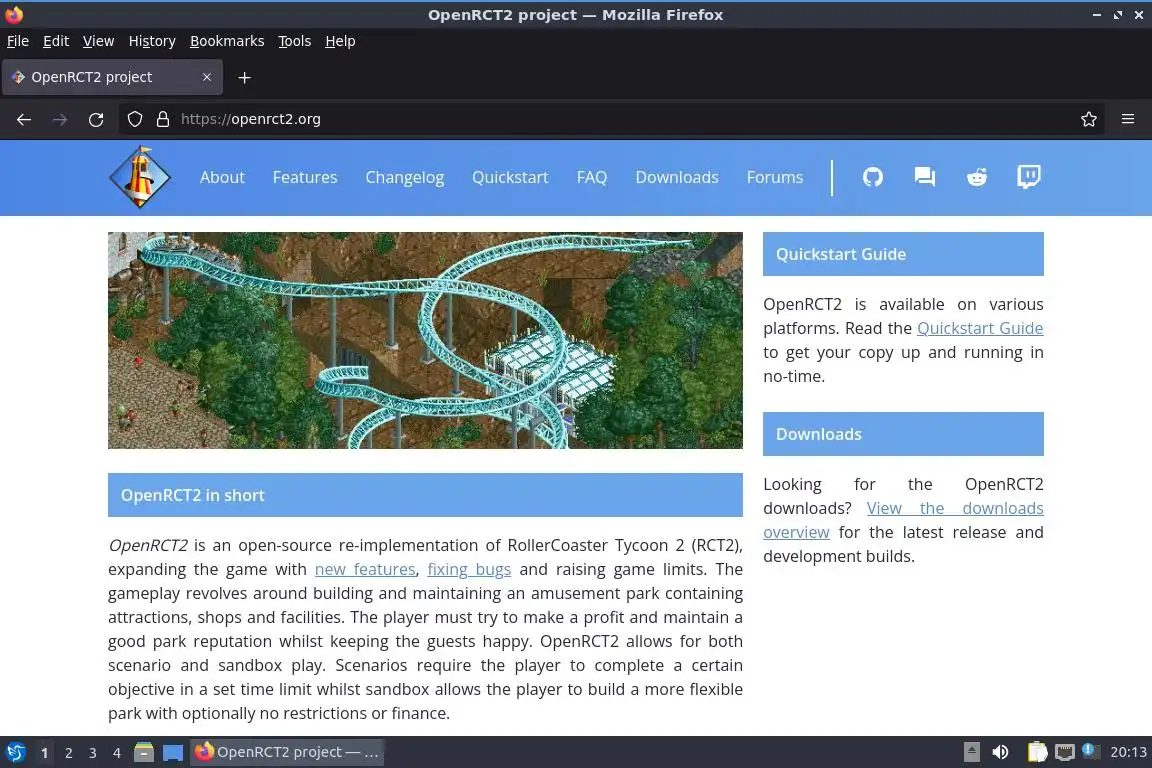Click the show desktop icon in taskbar

[173, 752]
